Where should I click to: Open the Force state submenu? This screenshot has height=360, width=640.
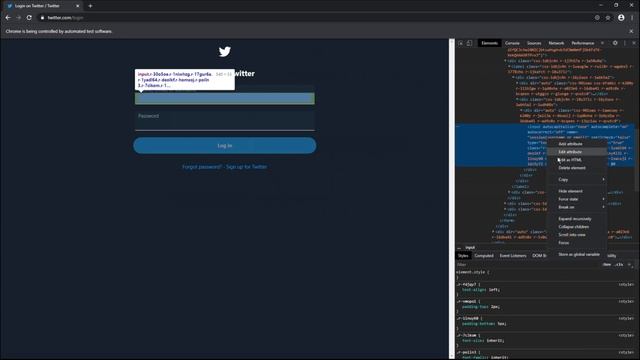[x=577, y=199]
